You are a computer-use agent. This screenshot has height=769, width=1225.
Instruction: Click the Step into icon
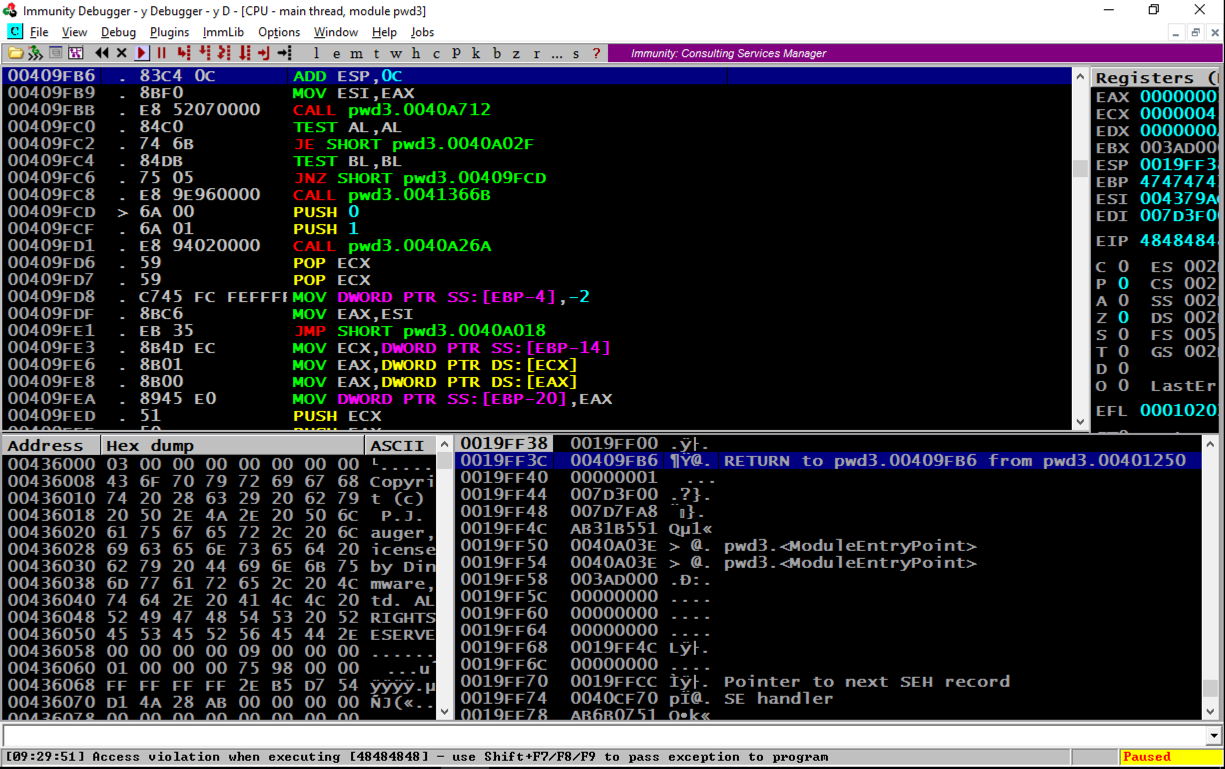(184, 53)
